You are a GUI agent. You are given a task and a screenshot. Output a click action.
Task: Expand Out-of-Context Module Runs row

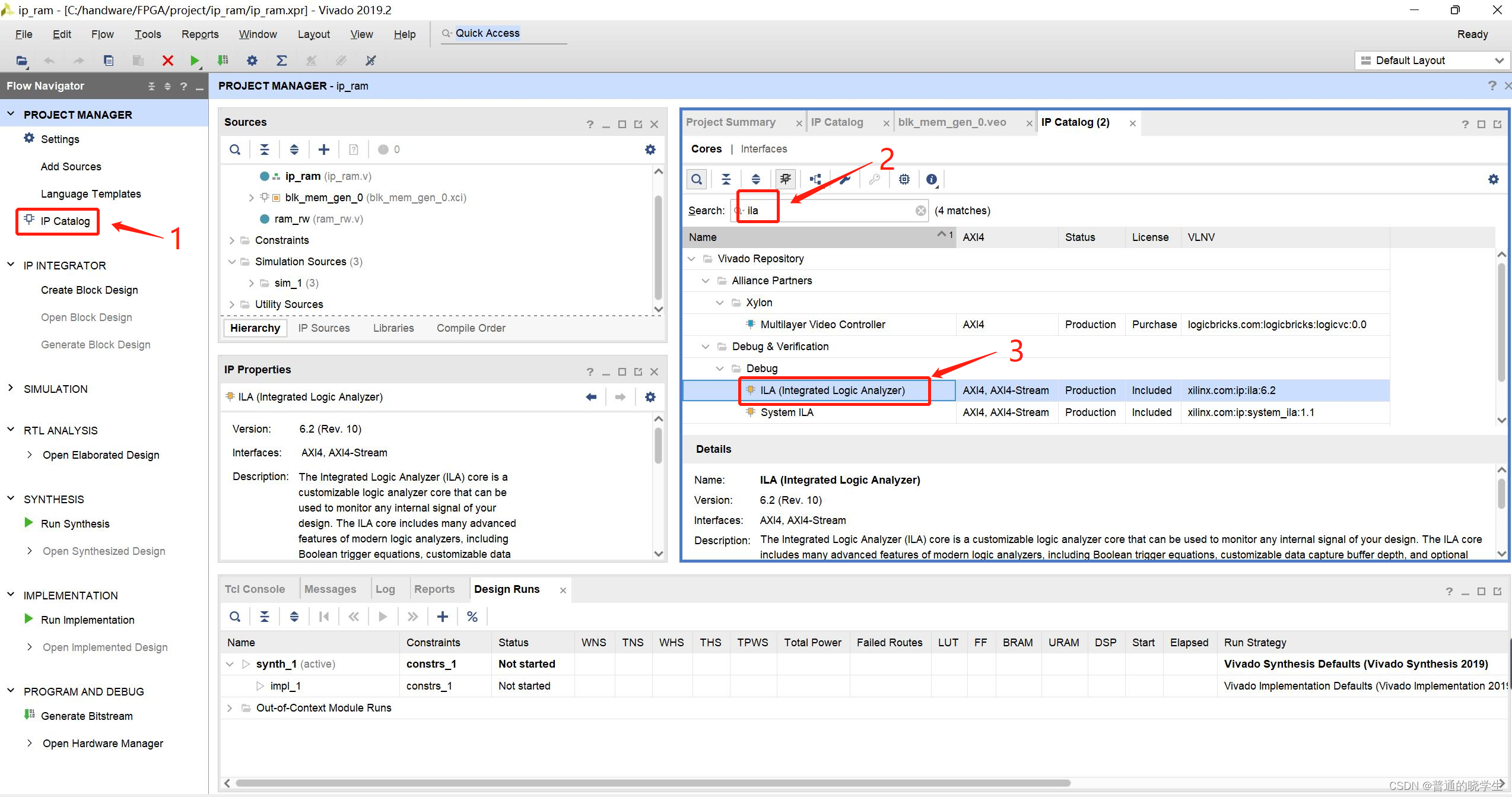coord(230,708)
